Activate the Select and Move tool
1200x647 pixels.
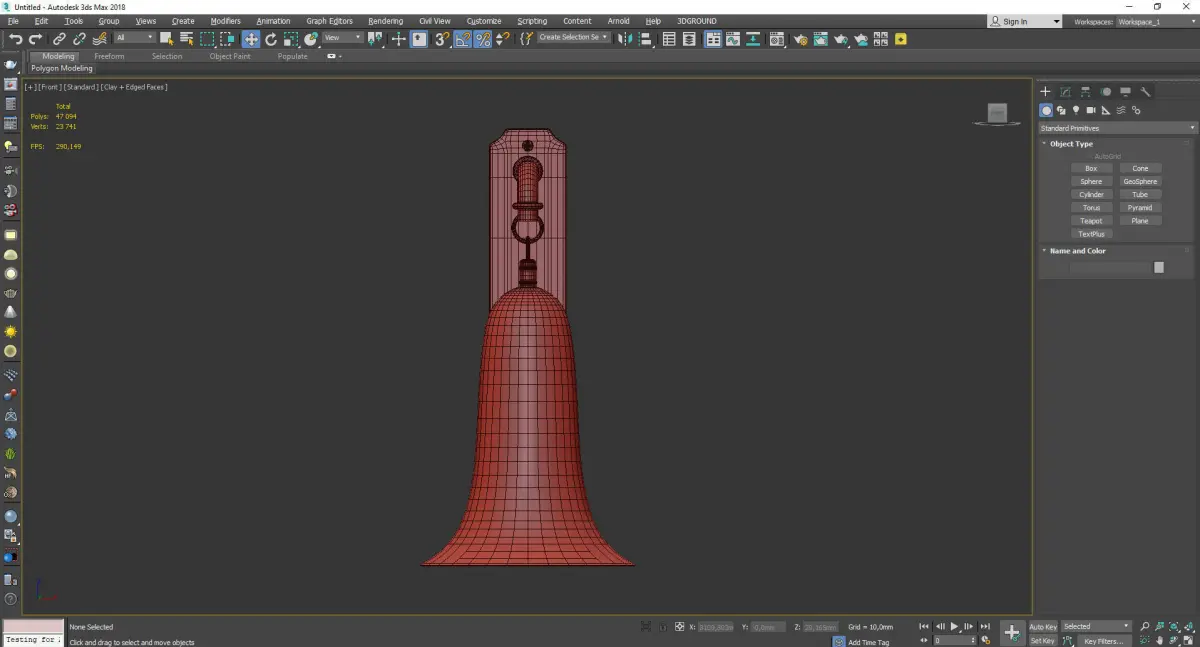250,39
